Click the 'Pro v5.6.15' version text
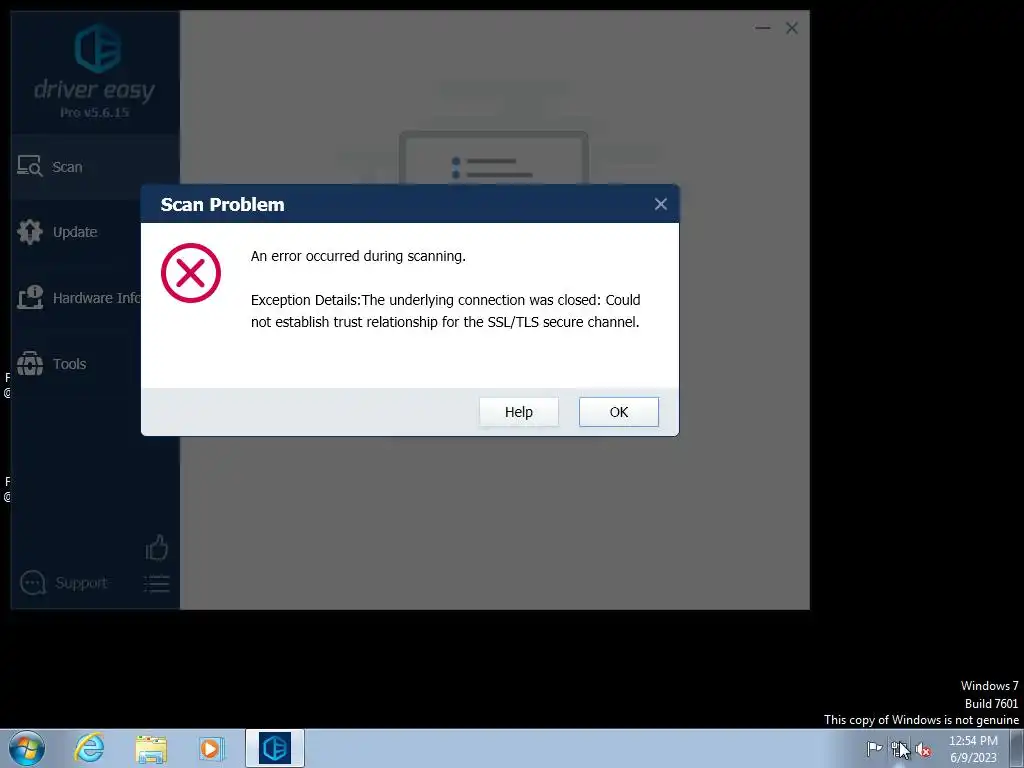Screen dimensions: 1024x768 click(x=95, y=112)
